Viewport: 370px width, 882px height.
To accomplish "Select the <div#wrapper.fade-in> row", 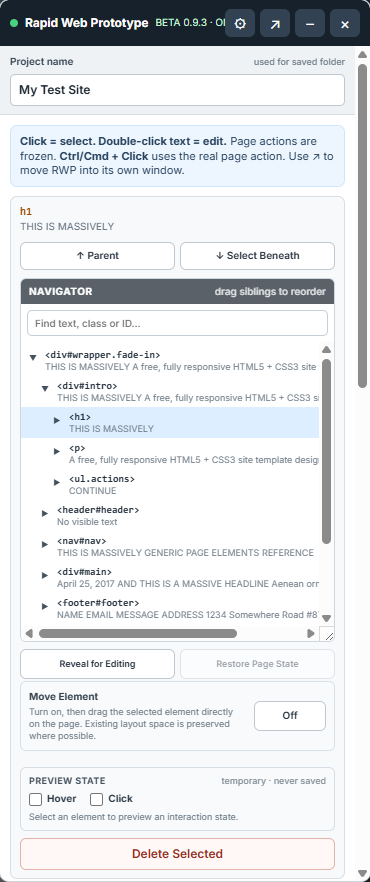I will tap(170, 361).
